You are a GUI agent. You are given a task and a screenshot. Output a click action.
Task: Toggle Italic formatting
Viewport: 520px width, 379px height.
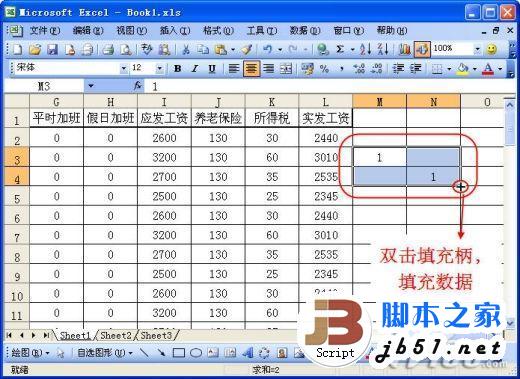pyautogui.click(x=195, y=69)
